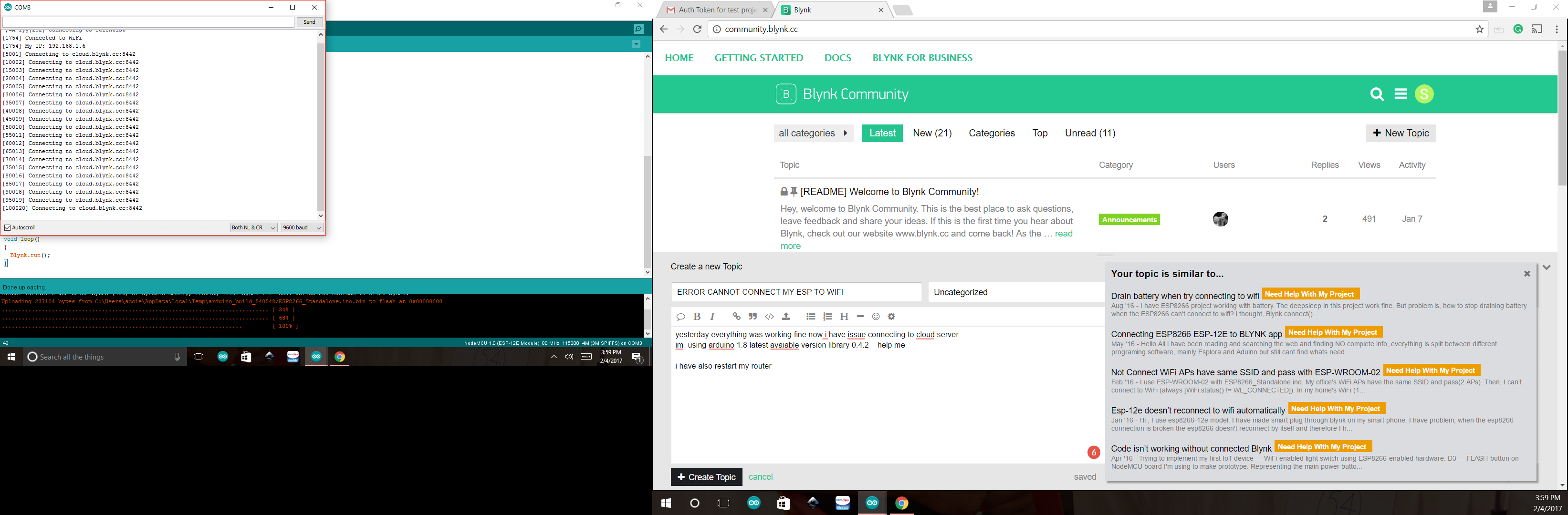
Task: Open the Both NL & CR dropdown
Action: click(254, 227)
